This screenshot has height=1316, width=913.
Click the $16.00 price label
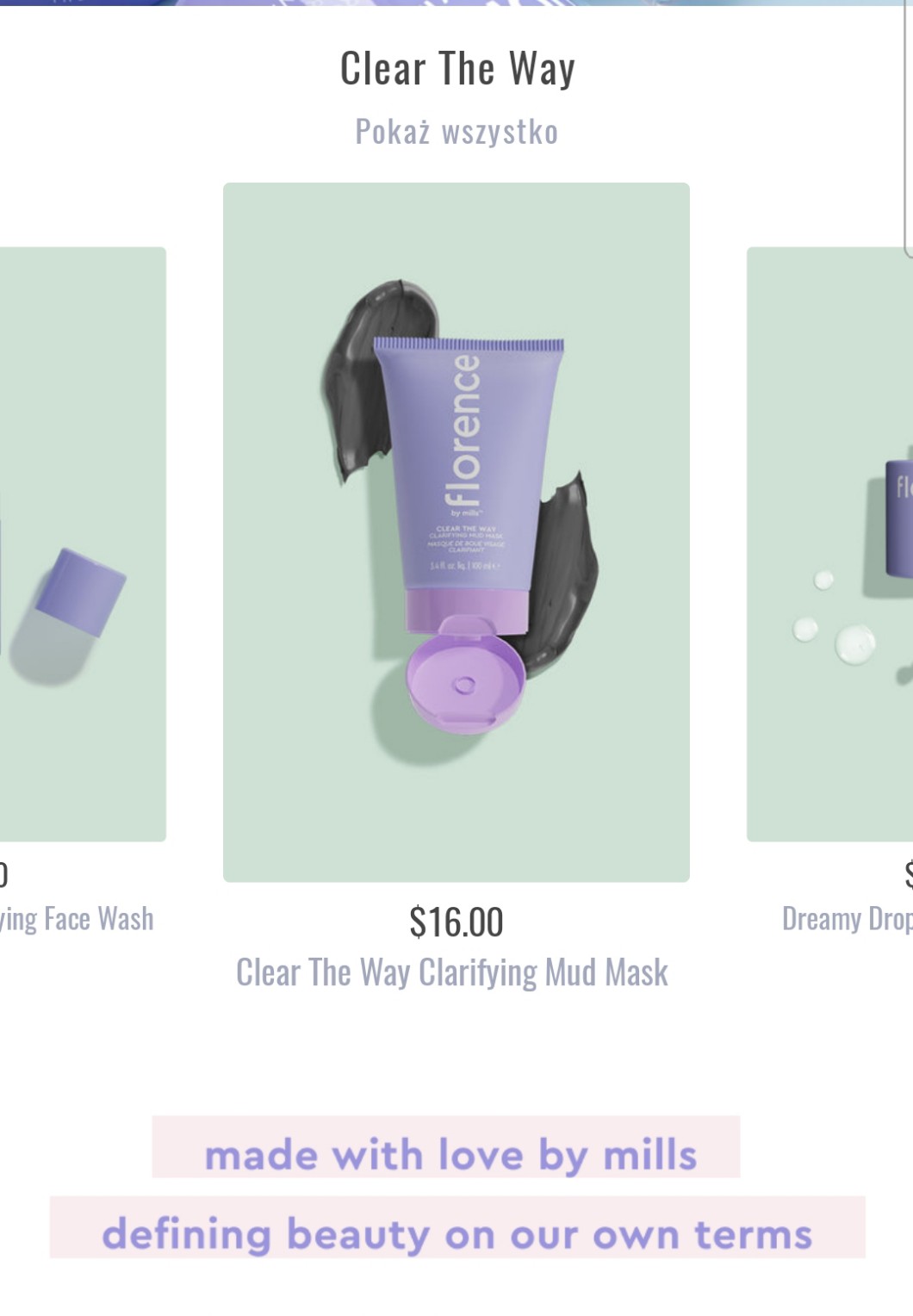point(456,922)
